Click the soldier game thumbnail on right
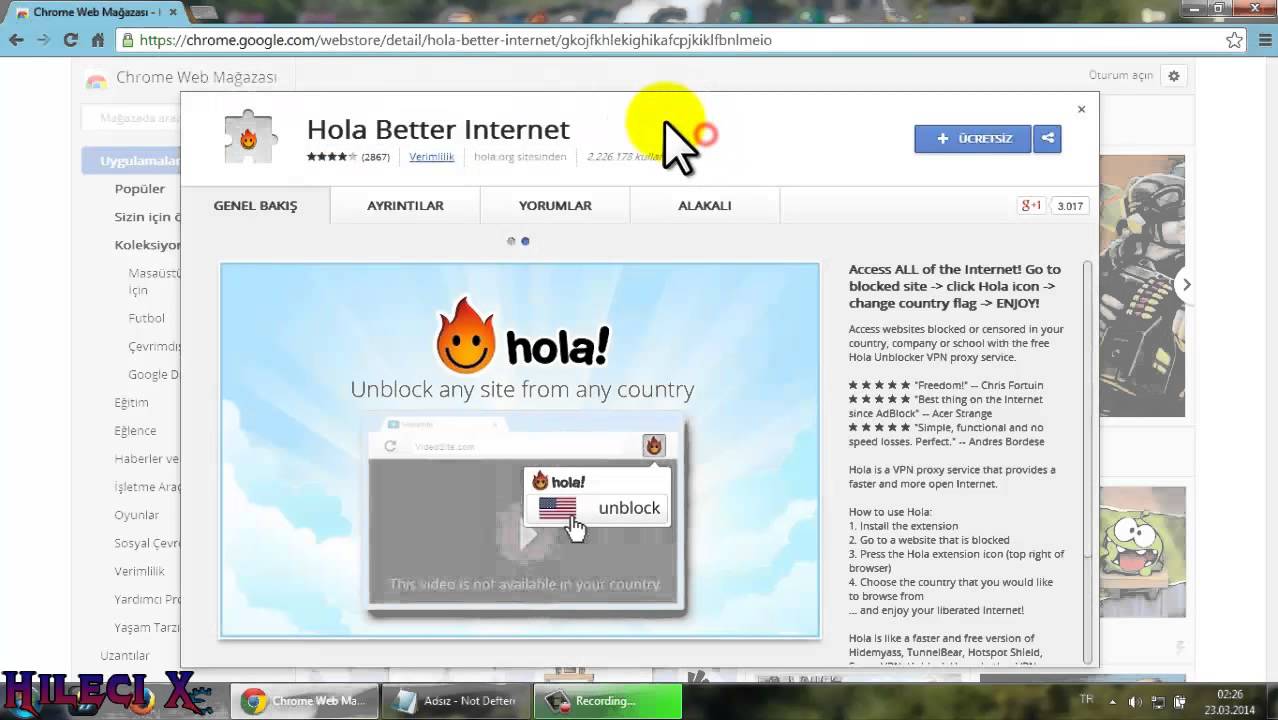The height and width of the screenshot is (720, 1278). (1142, 286)
